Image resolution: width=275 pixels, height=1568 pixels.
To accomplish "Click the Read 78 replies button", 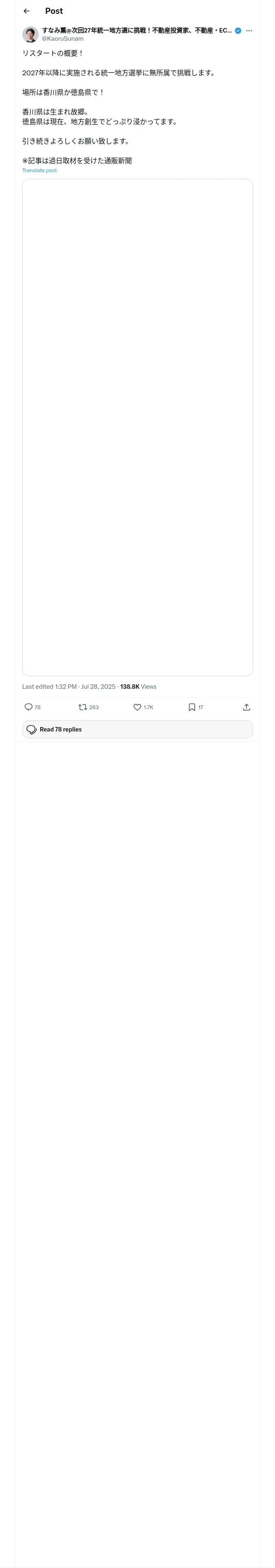I will [137, 729].
